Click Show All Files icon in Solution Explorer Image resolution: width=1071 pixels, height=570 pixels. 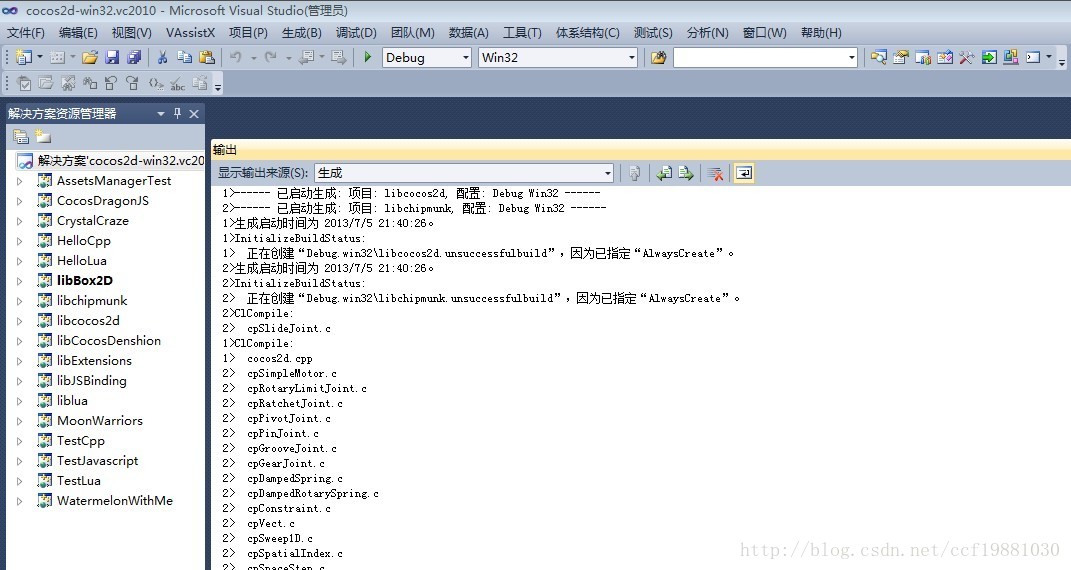point(43,137)
